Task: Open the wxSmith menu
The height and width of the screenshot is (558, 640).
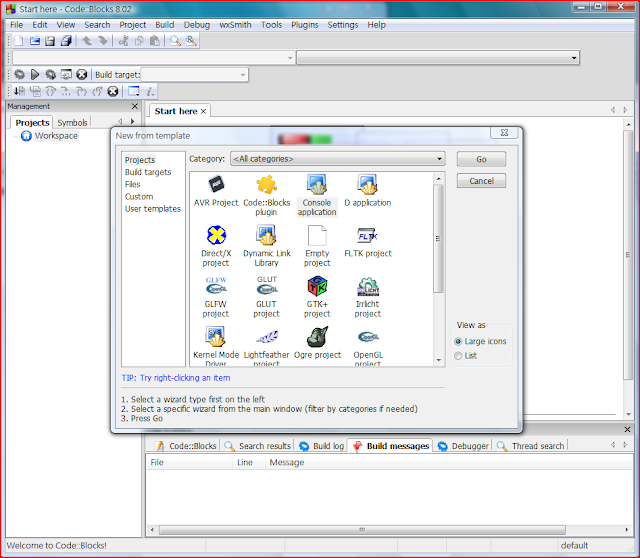Action: tap(235, 25)
